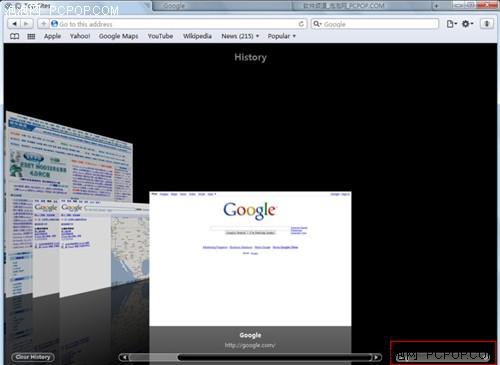
Task: Go forward with the forward arrow
Action: coord(26,24)
